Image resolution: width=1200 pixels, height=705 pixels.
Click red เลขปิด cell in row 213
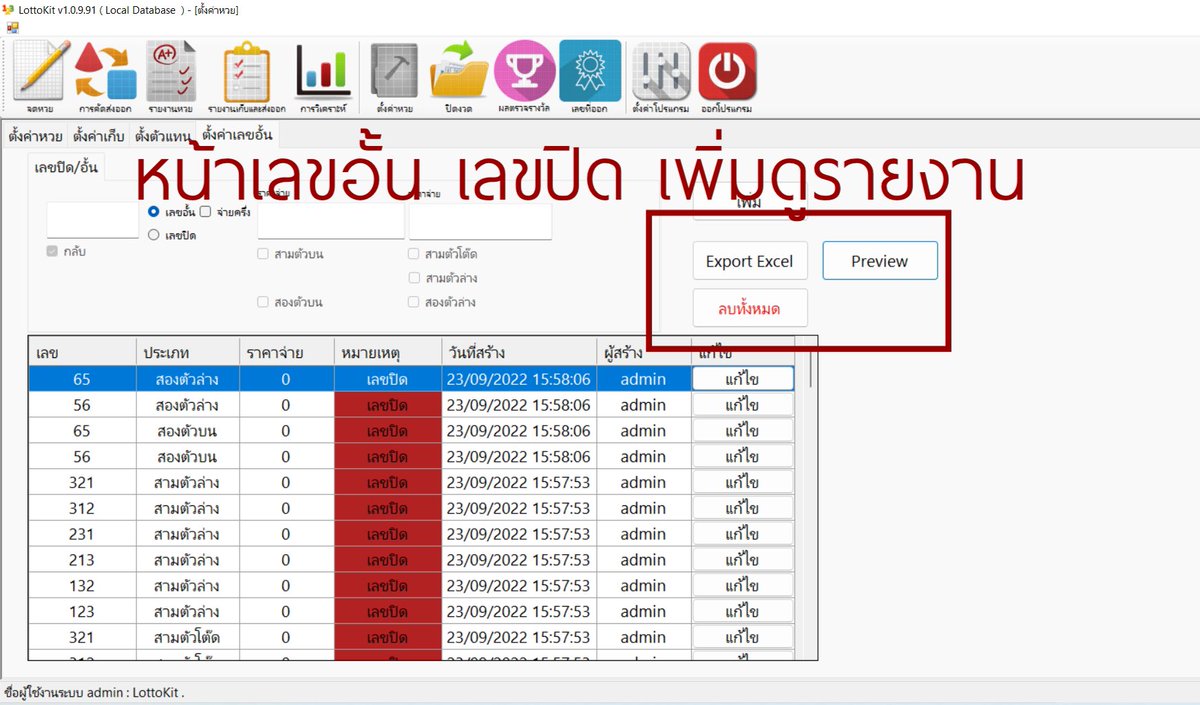[x=388, y=560]
